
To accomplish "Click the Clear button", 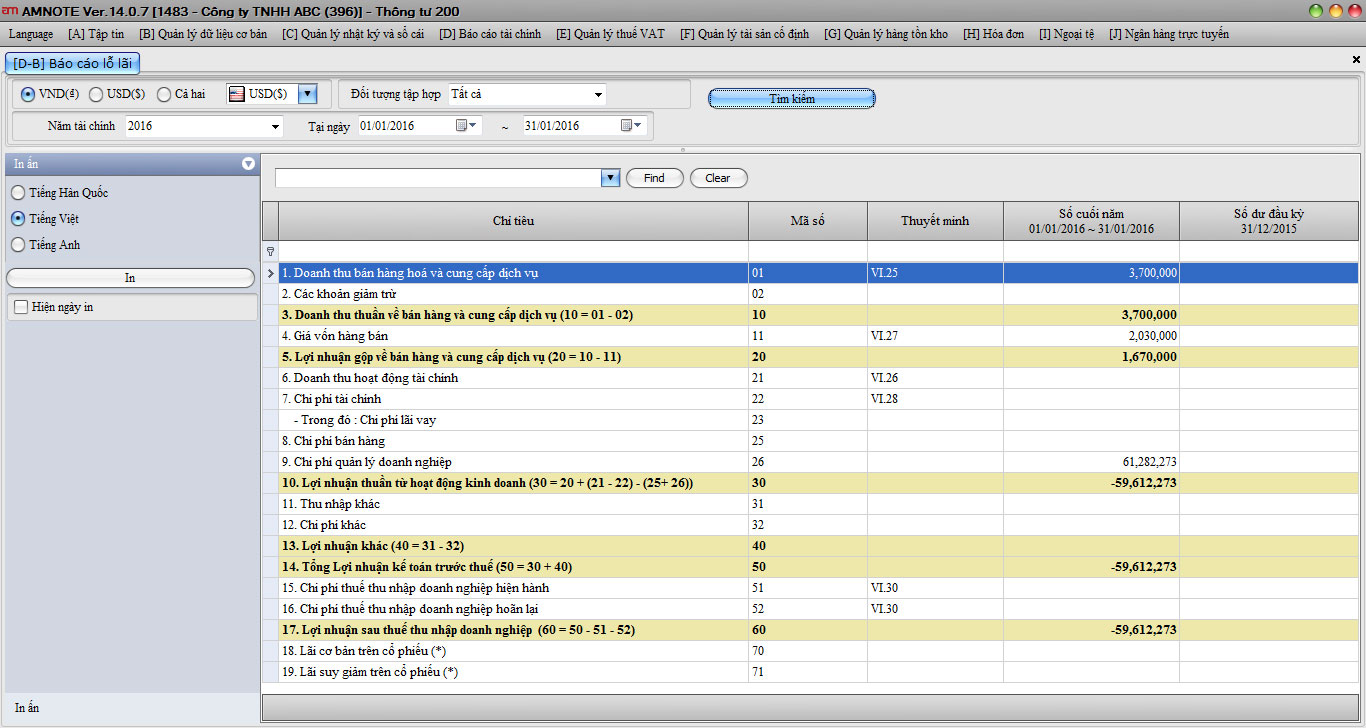I will 718,178.
